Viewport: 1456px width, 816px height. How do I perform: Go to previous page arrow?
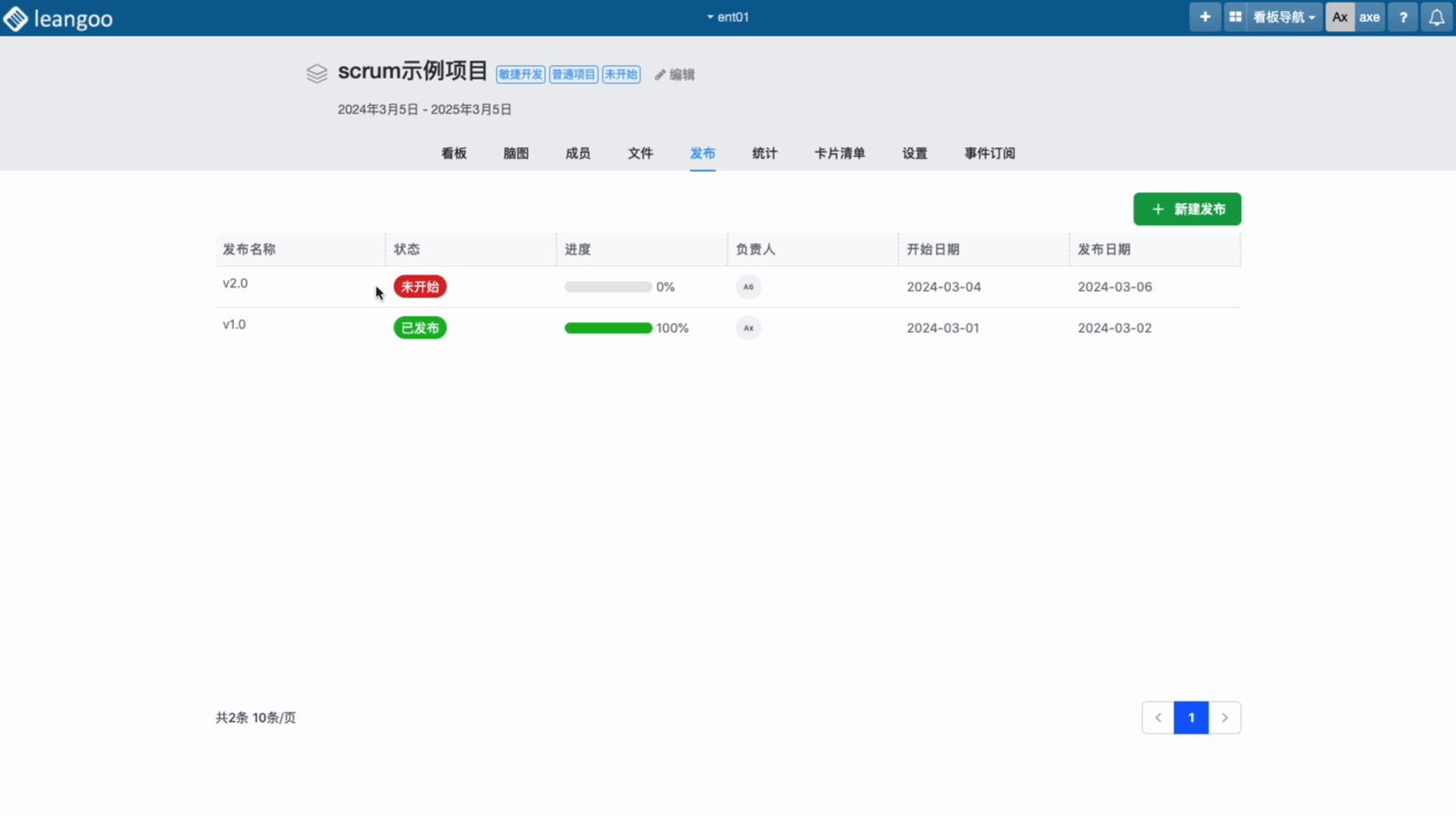[x=1158, y=718]
